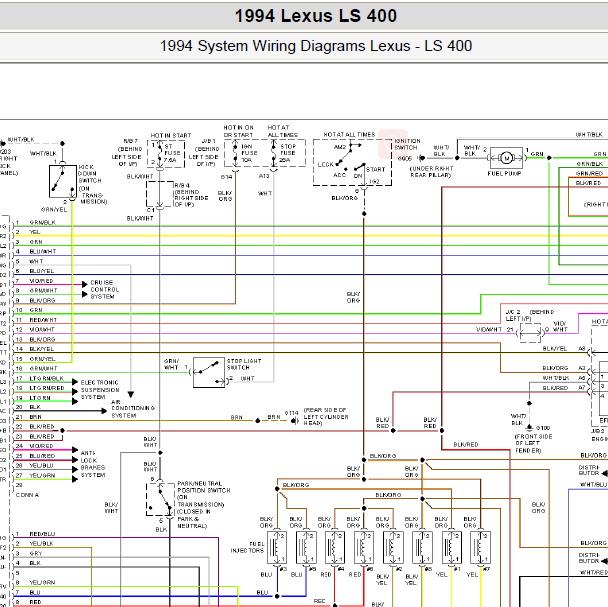This screenshot has width=608, height=607.
Task: Click the 'KICK DOWN SWITCH' label
Action: 90,174
